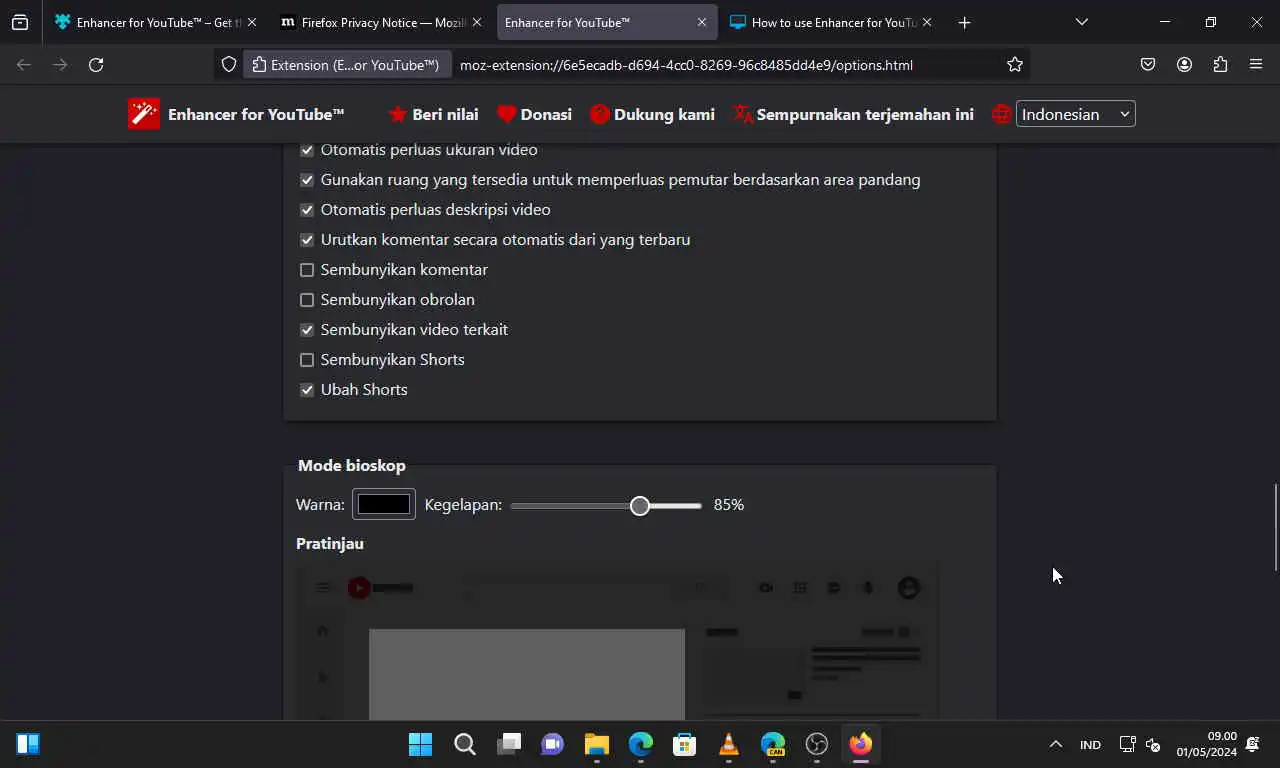The height and width of the screenshot is (768, 1280).
Task: Click the star icon beside Beri nilai
Action: [398, 114]
